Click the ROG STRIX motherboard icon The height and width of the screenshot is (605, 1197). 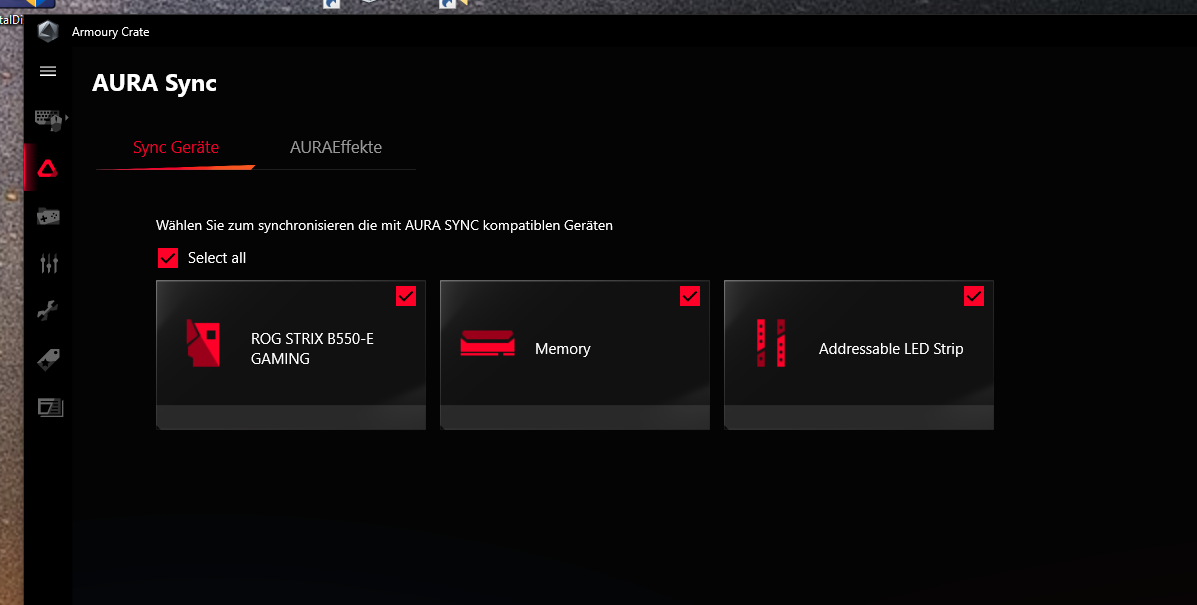pos(203,343)
